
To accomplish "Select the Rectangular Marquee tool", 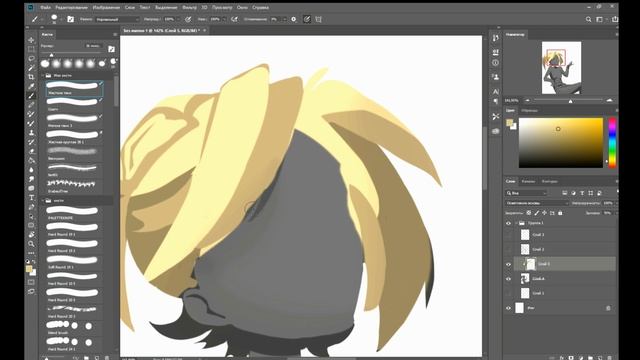I will pos(31,49).
